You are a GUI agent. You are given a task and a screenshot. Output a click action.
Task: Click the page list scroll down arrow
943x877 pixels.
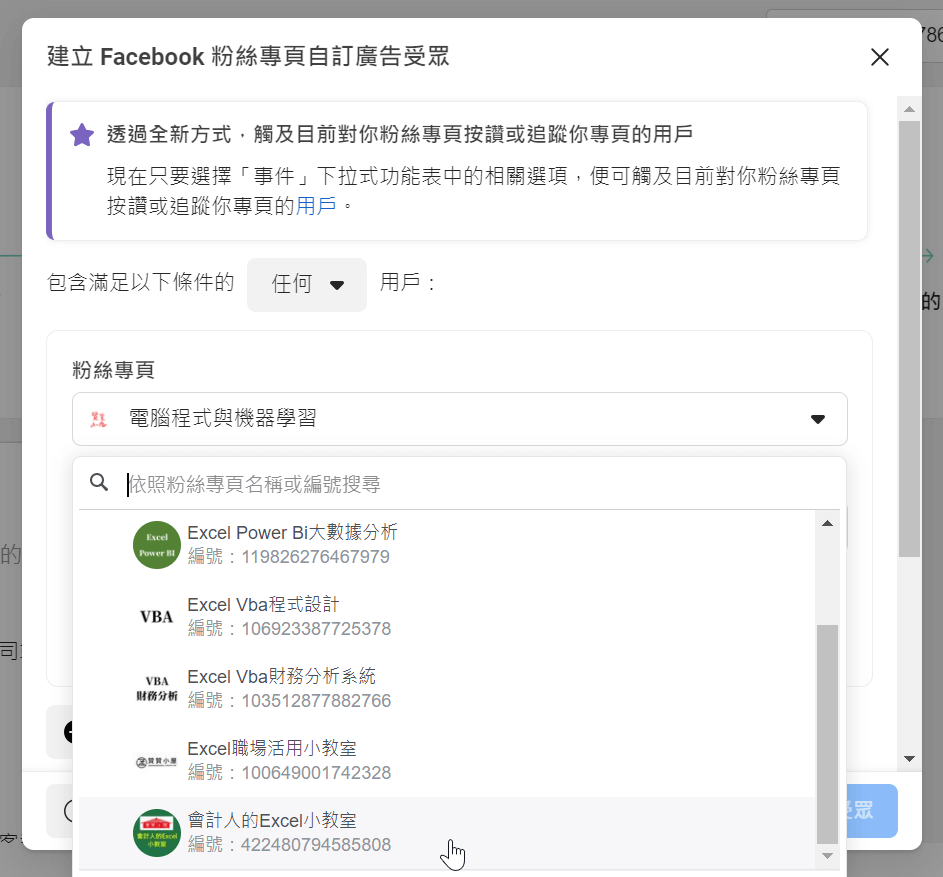[828, 856]
